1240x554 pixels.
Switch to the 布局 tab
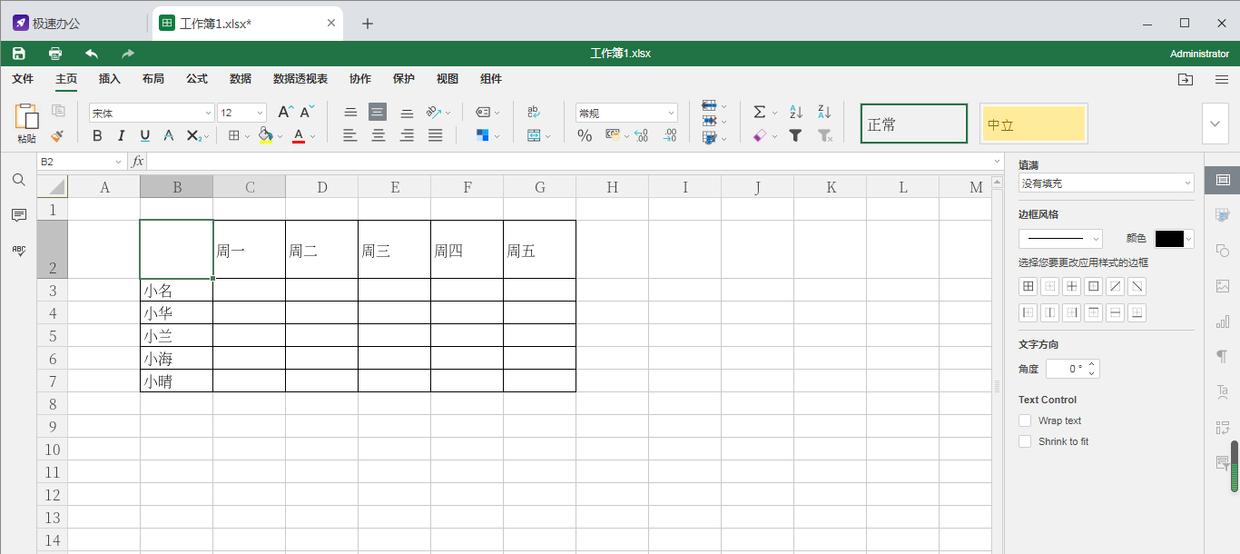click(153, 79)
